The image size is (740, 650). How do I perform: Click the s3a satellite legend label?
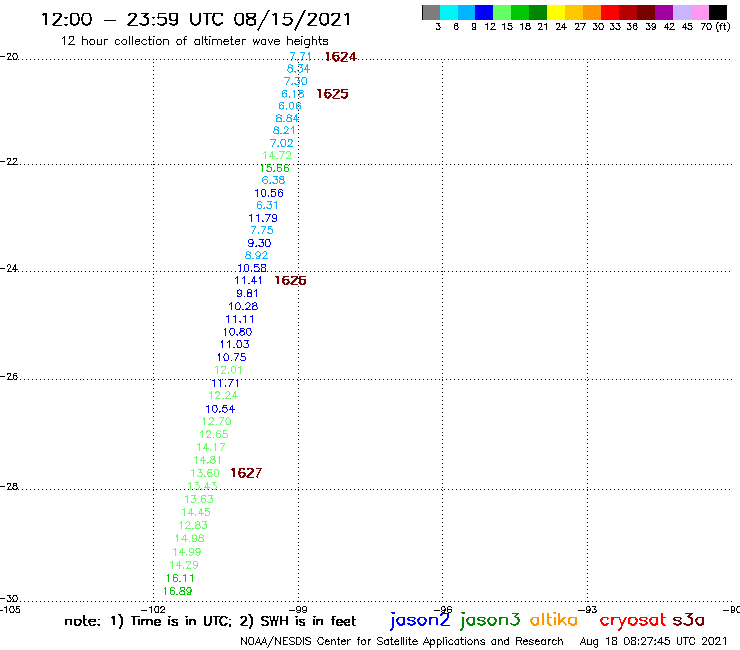[689, 620]
